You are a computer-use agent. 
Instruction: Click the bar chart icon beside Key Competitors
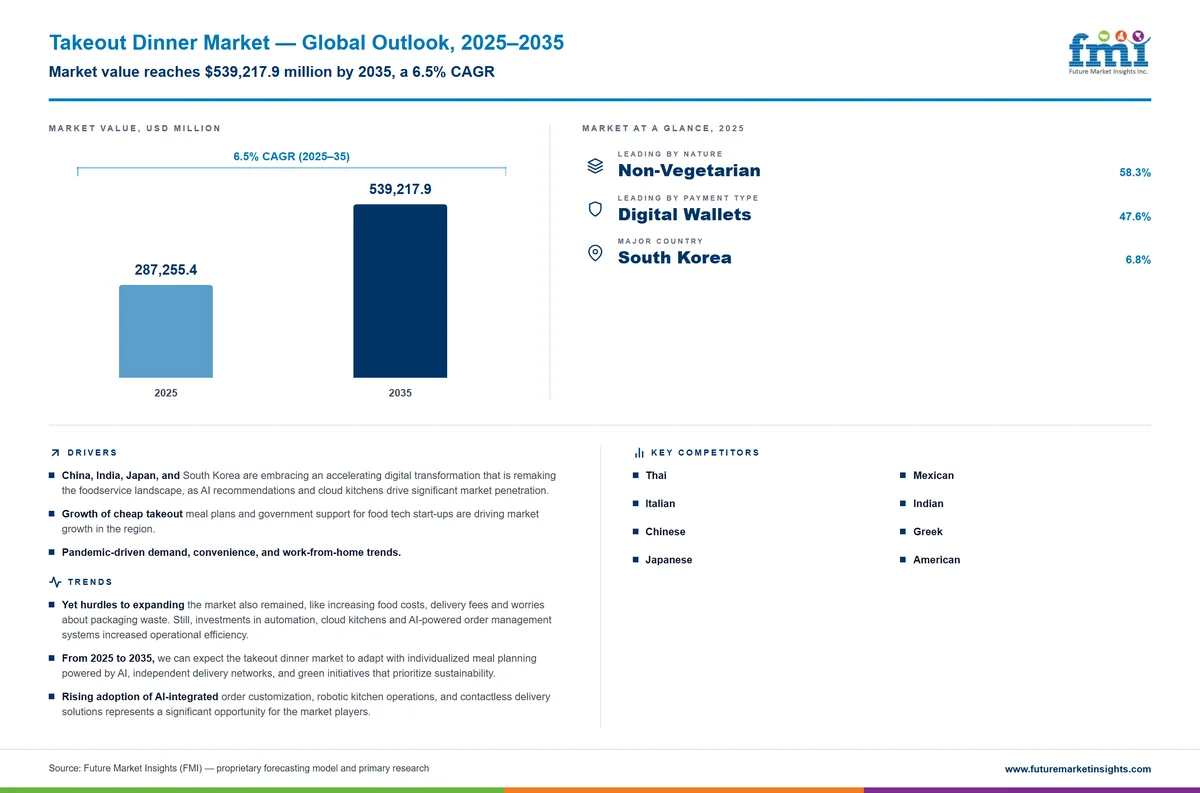point(639,453)
